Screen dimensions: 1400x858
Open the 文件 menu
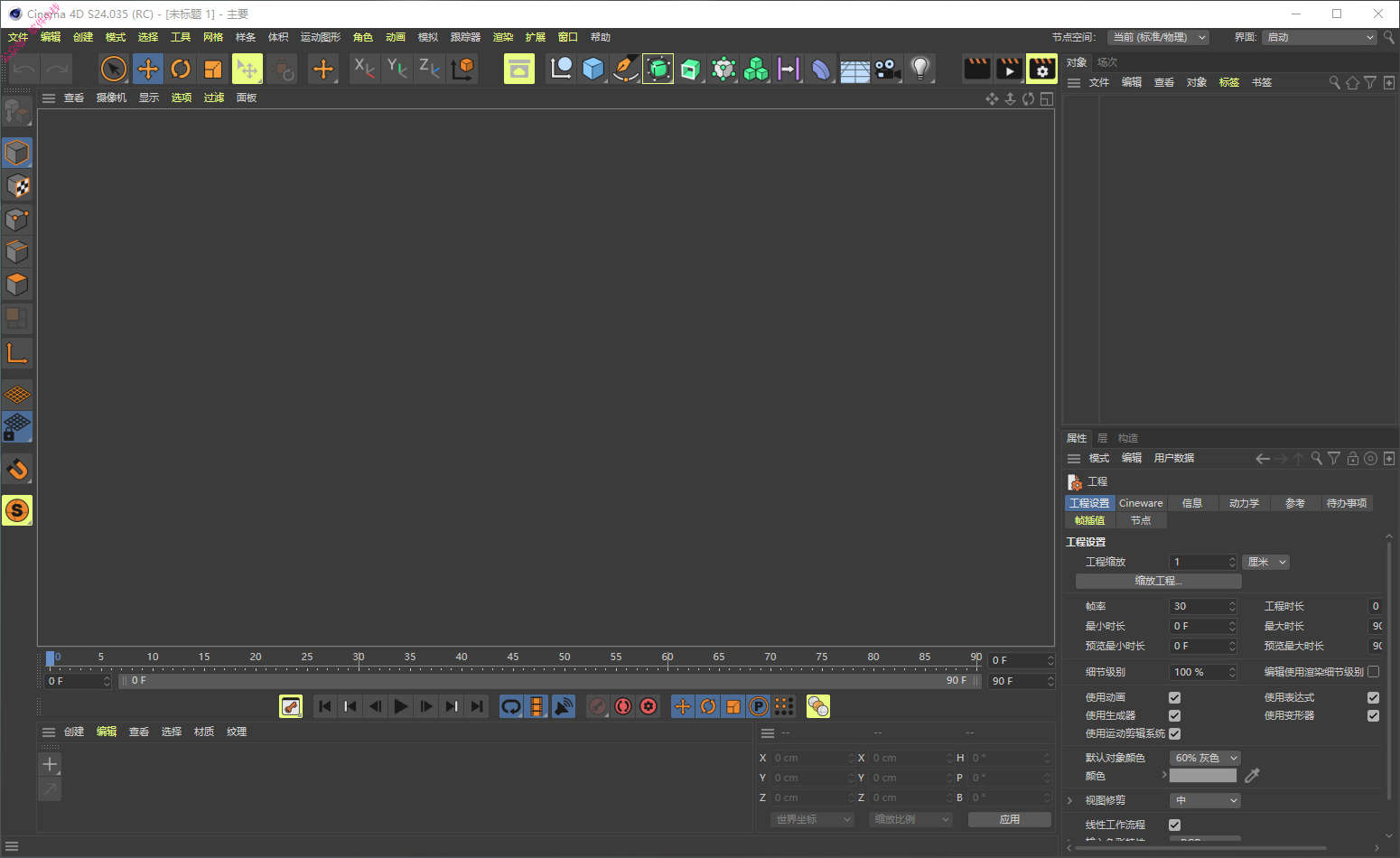pyautogui.click(x=18, y=37)
